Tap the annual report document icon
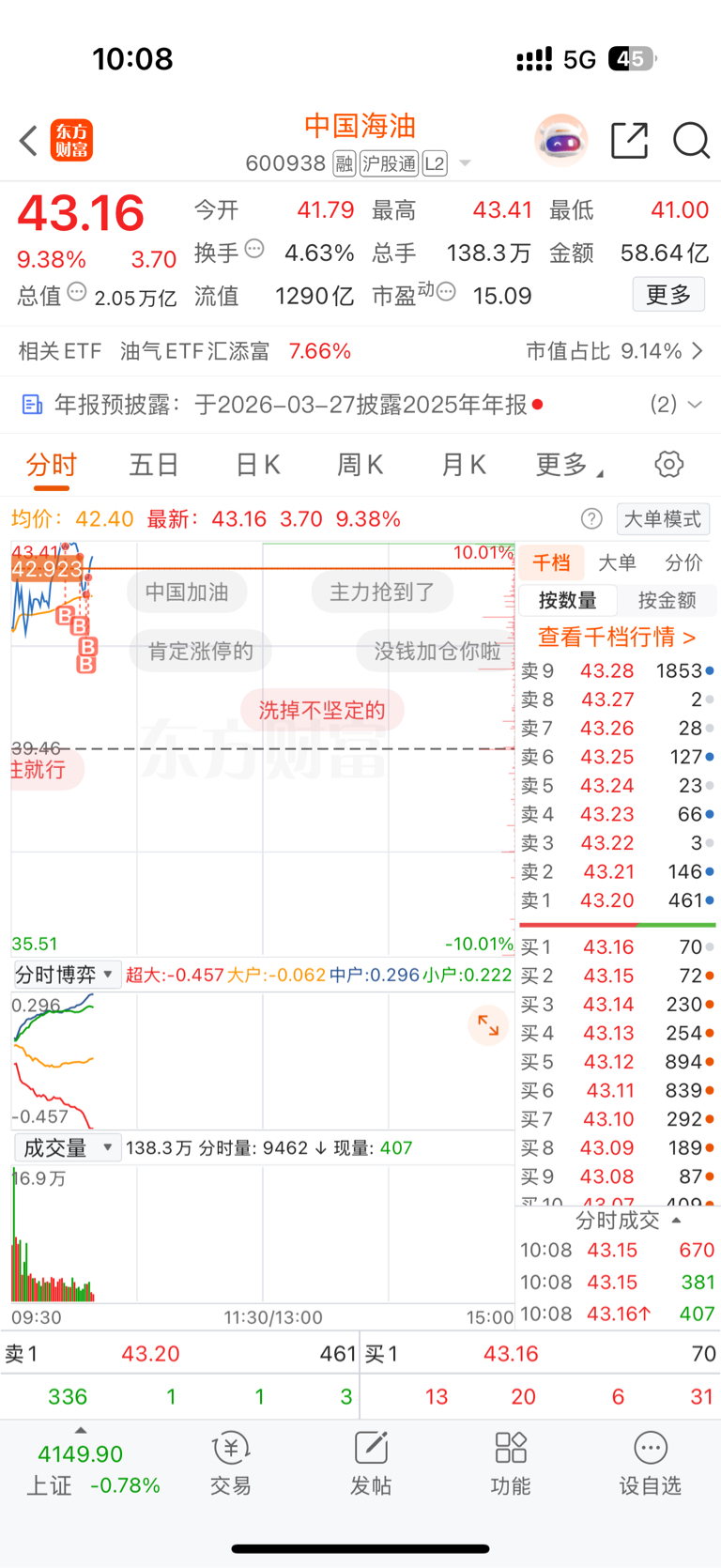 (32, 405)
